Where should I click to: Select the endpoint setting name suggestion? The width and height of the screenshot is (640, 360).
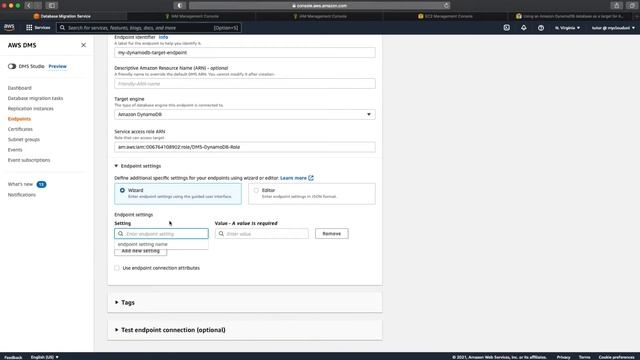tap(161, 244)
